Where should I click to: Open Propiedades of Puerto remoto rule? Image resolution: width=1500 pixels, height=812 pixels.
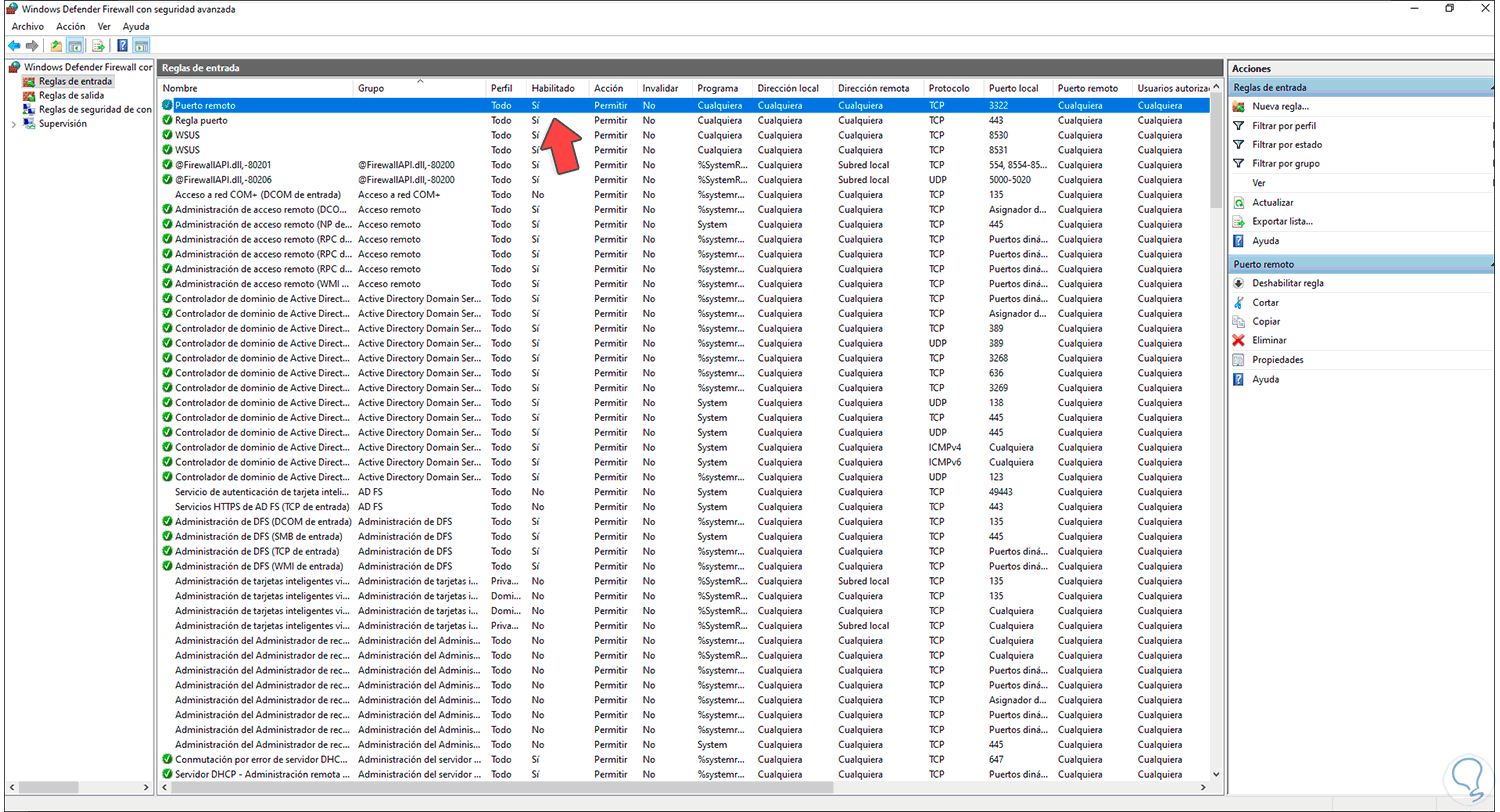[x=1277, y=360]
